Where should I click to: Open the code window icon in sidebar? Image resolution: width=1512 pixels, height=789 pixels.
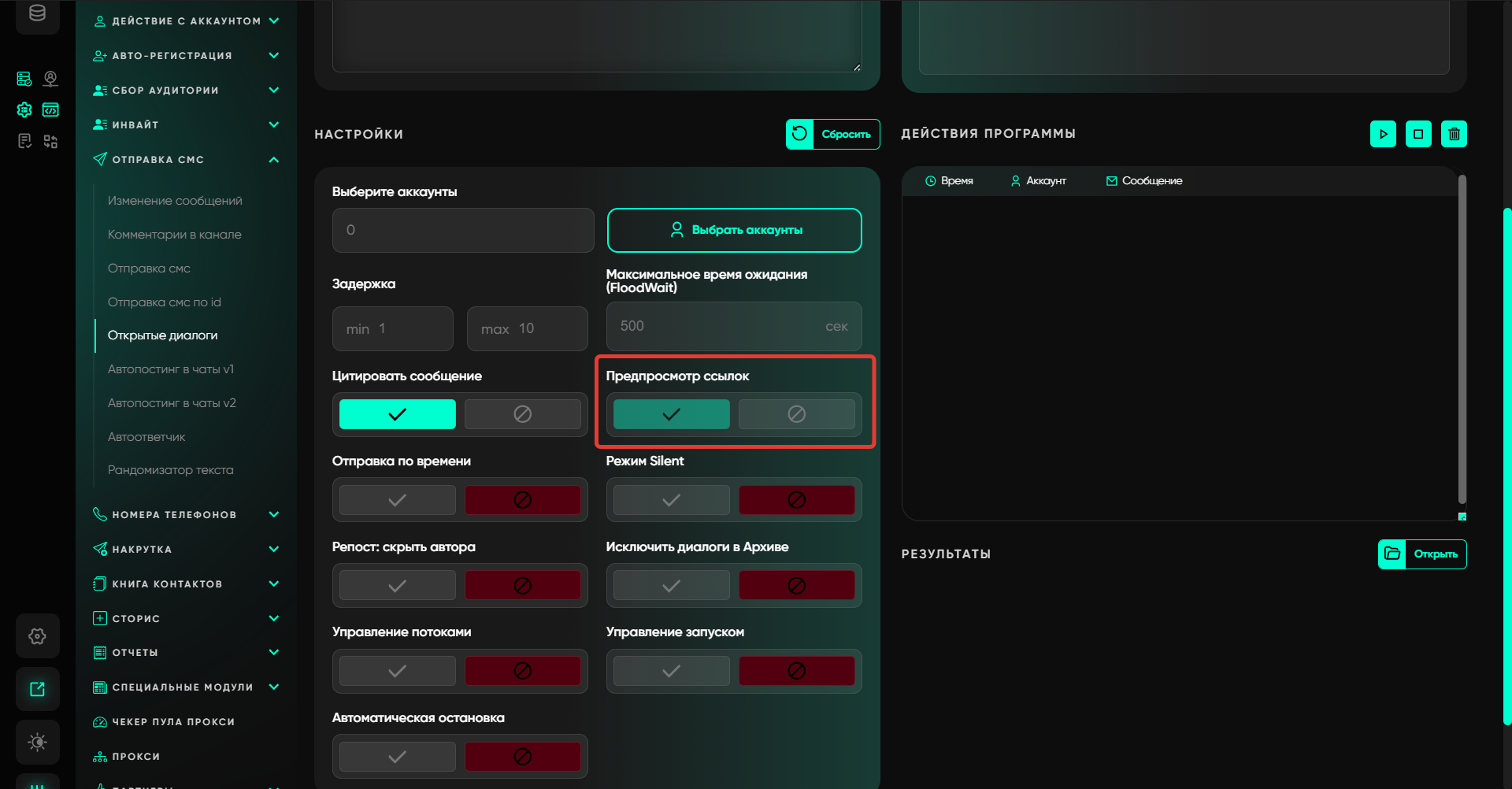50,110
